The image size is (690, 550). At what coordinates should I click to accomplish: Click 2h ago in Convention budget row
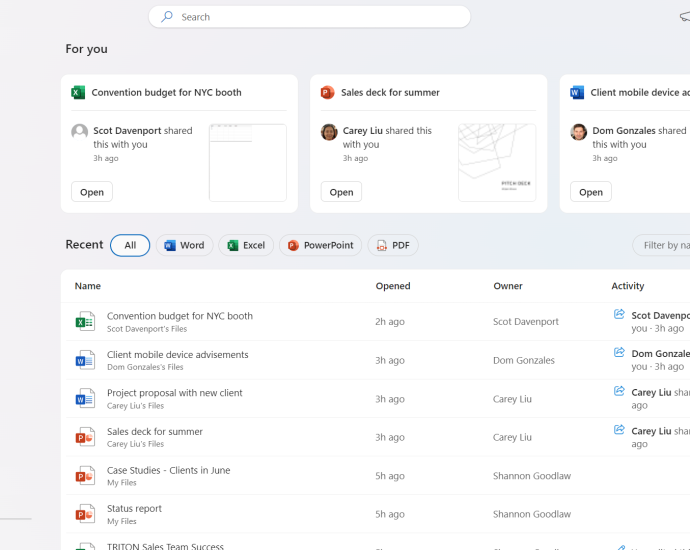(390, 322)
